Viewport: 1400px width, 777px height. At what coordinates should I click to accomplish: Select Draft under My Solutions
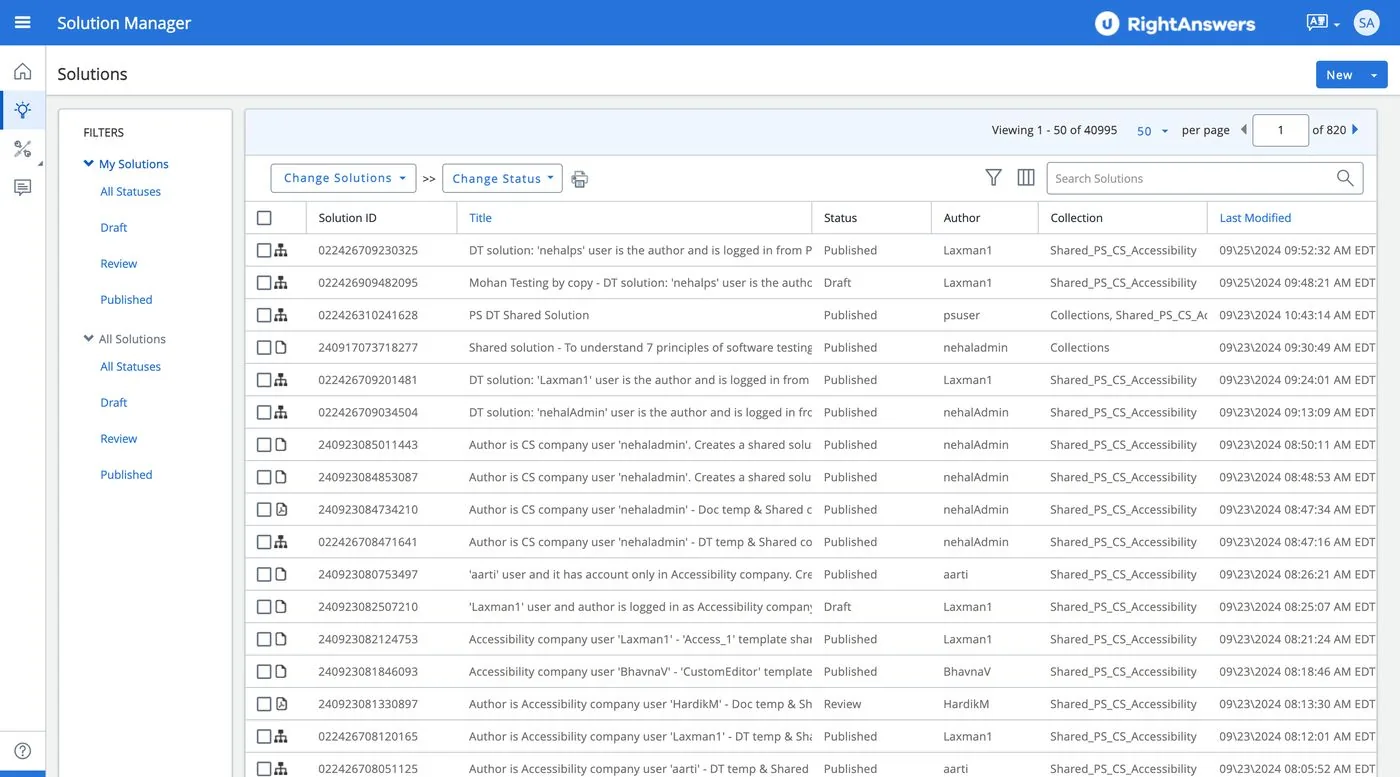[x=114, y=228]
